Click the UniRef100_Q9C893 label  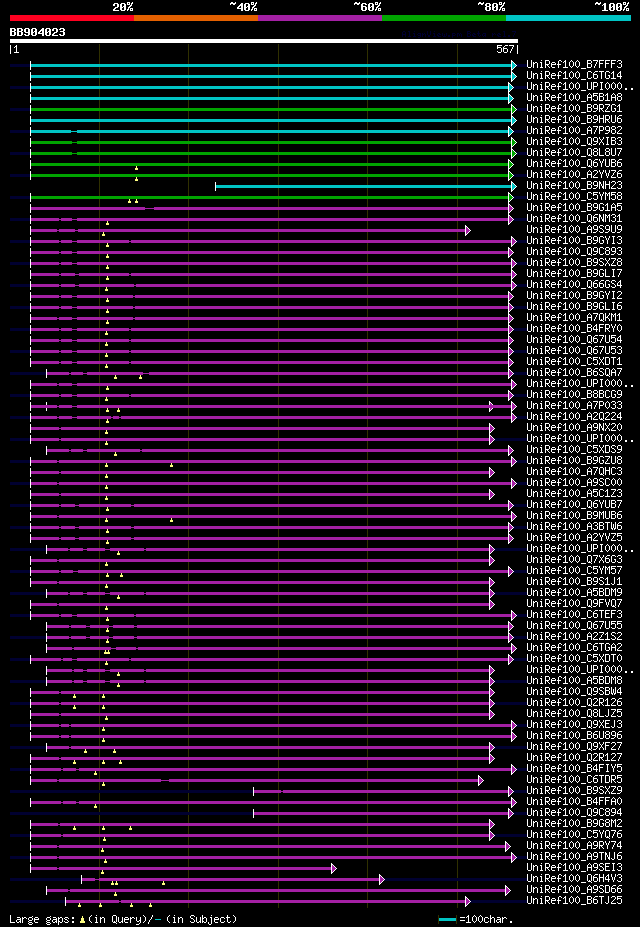click(x=574, y=252)
